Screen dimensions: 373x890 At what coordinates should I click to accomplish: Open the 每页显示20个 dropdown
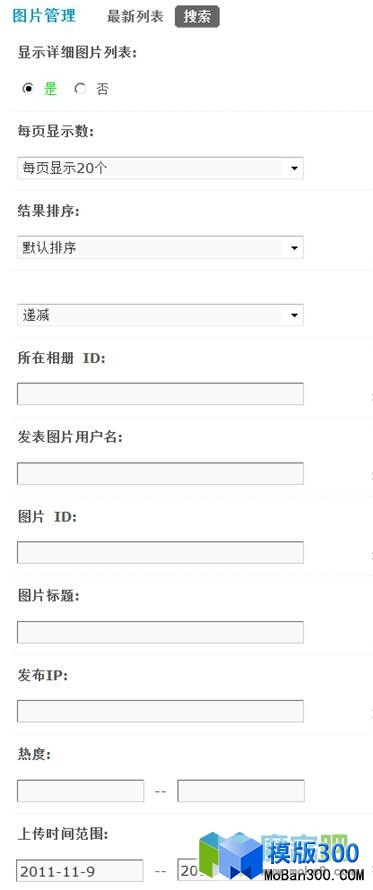[x=160, y=168]
